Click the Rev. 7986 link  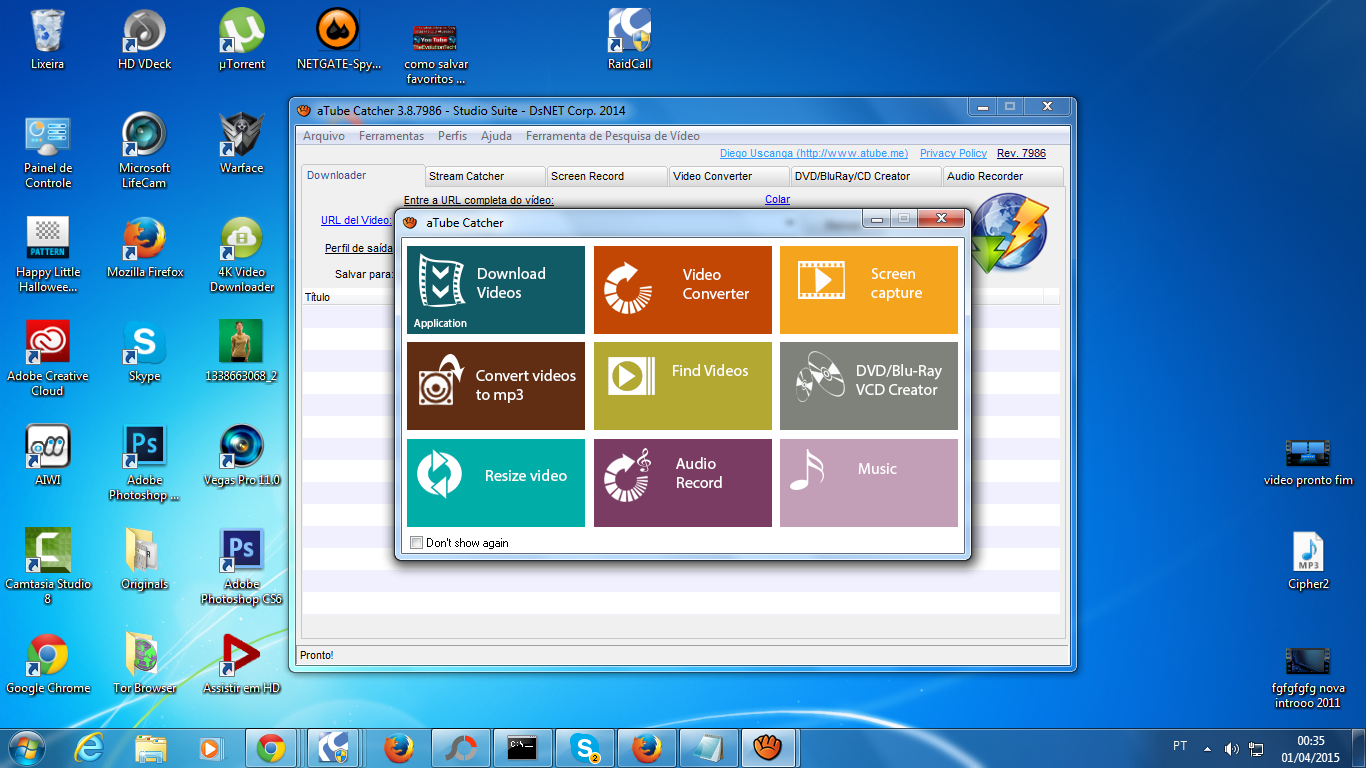click(1021, 153)
